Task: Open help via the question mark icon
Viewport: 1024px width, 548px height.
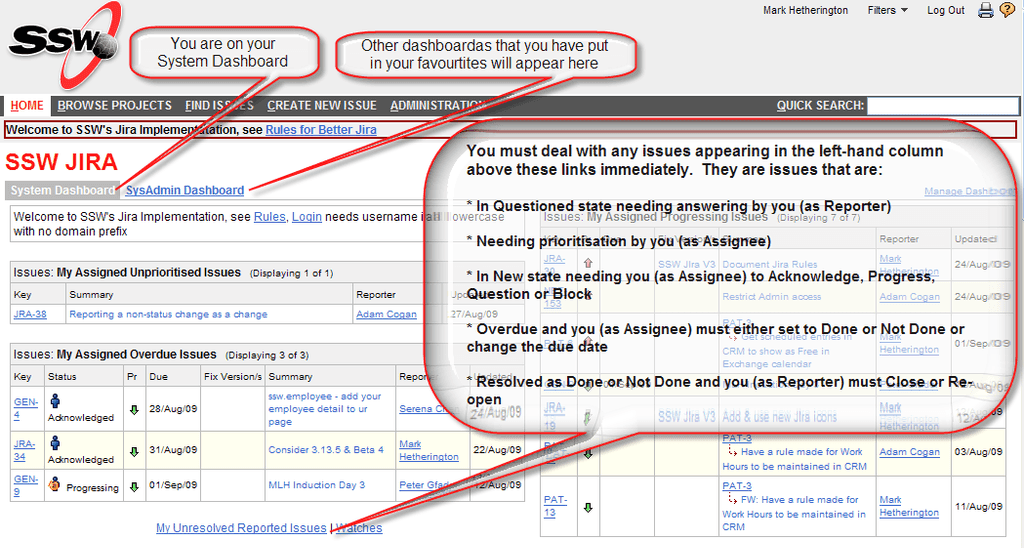Action: (1005, 10)
